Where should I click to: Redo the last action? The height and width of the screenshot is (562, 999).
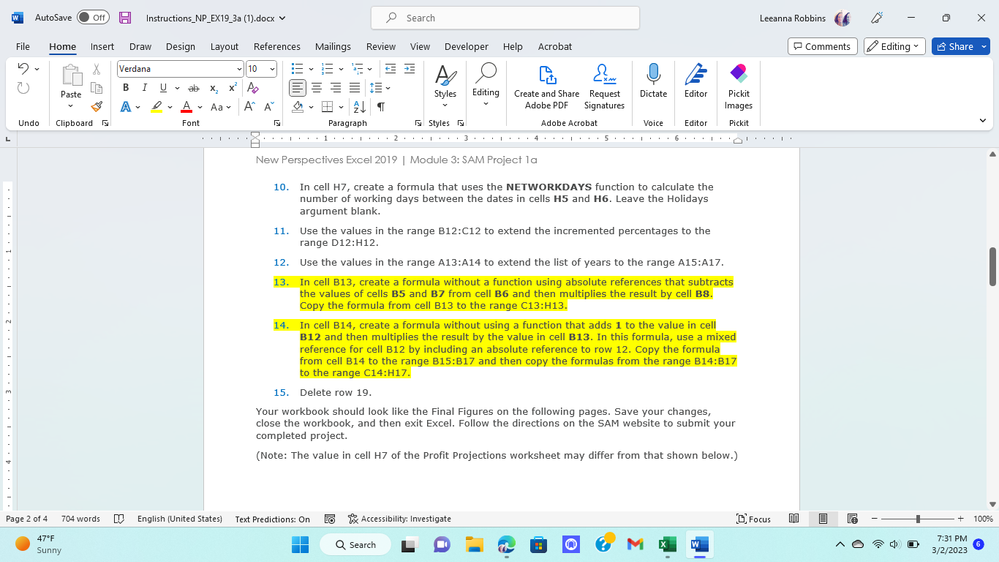click(23, 88)
